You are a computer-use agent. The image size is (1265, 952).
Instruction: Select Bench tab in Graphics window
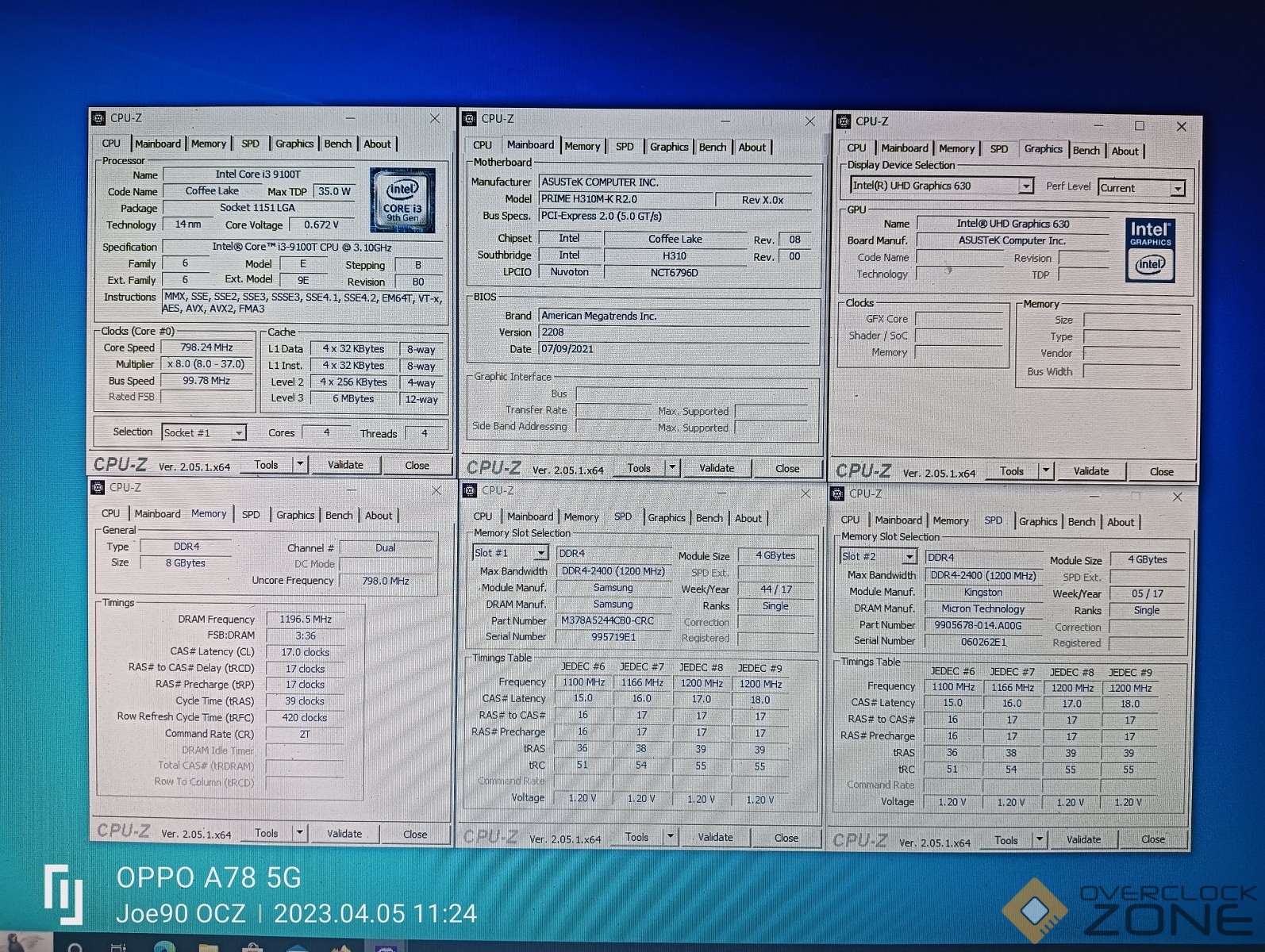pos(1086,150)
